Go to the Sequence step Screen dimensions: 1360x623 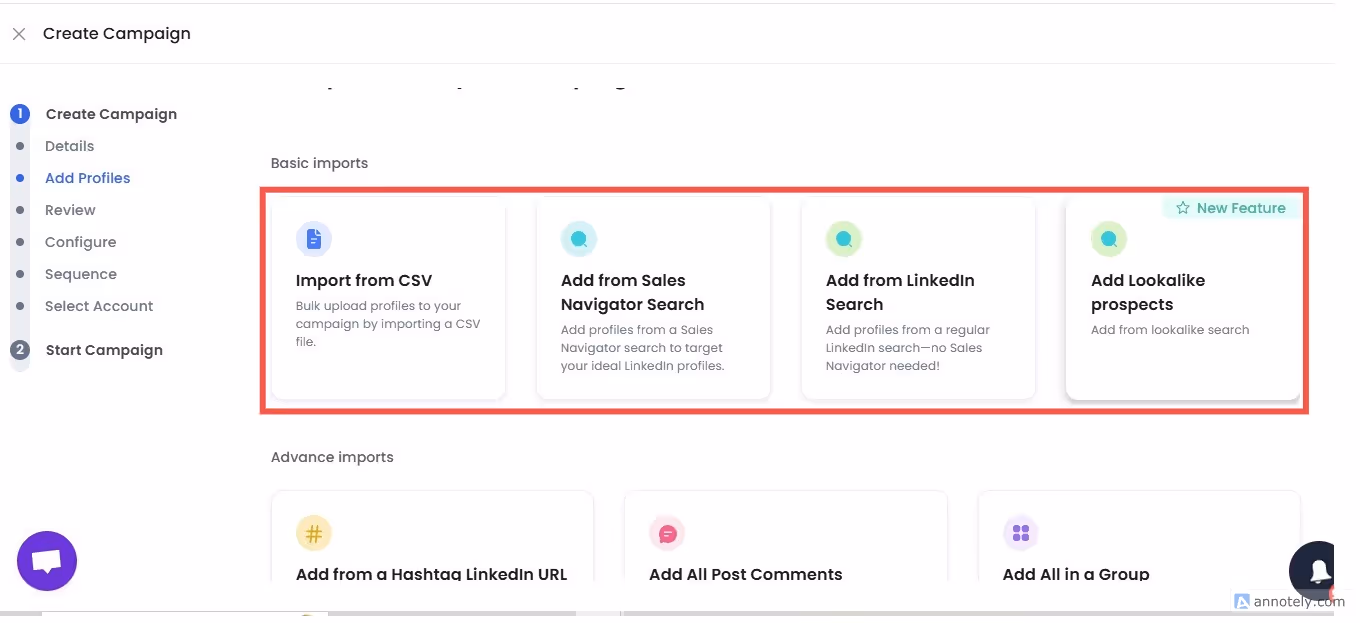81,274
